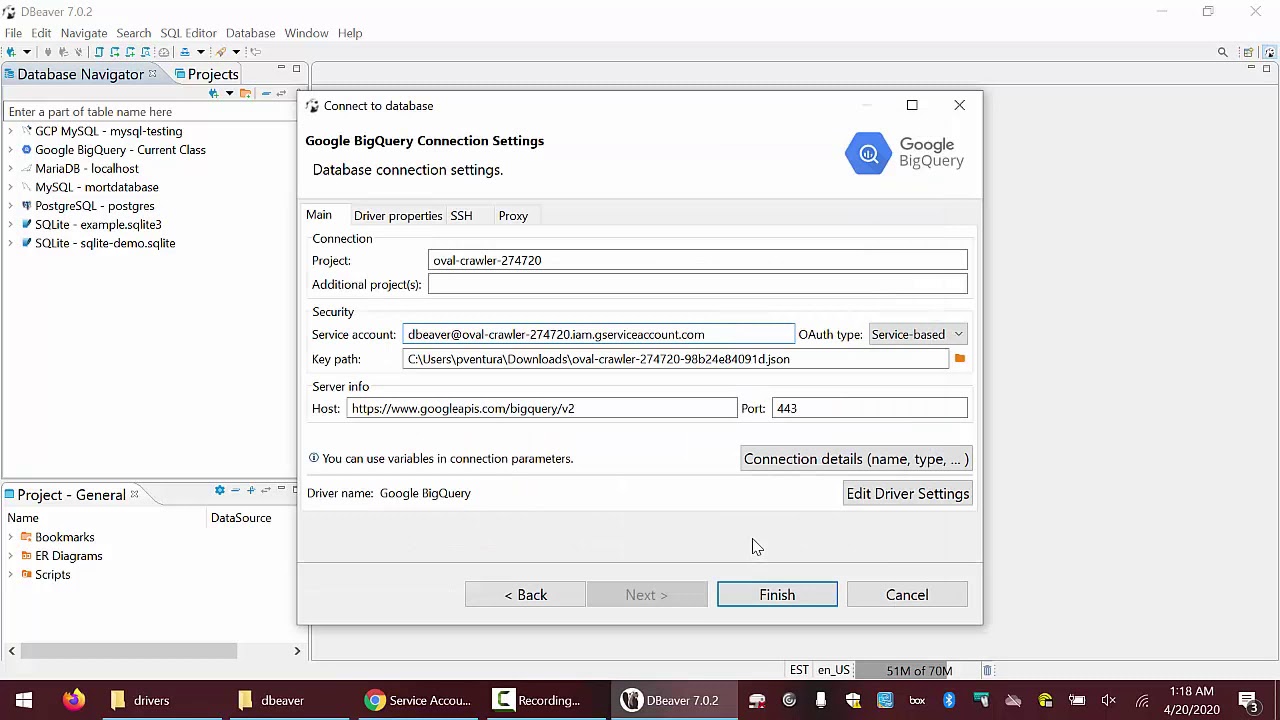1280x720 pixels.
Task: Click the Invalidate/Reconnect icon in main toolbar
Action: [x=63, y=52]
